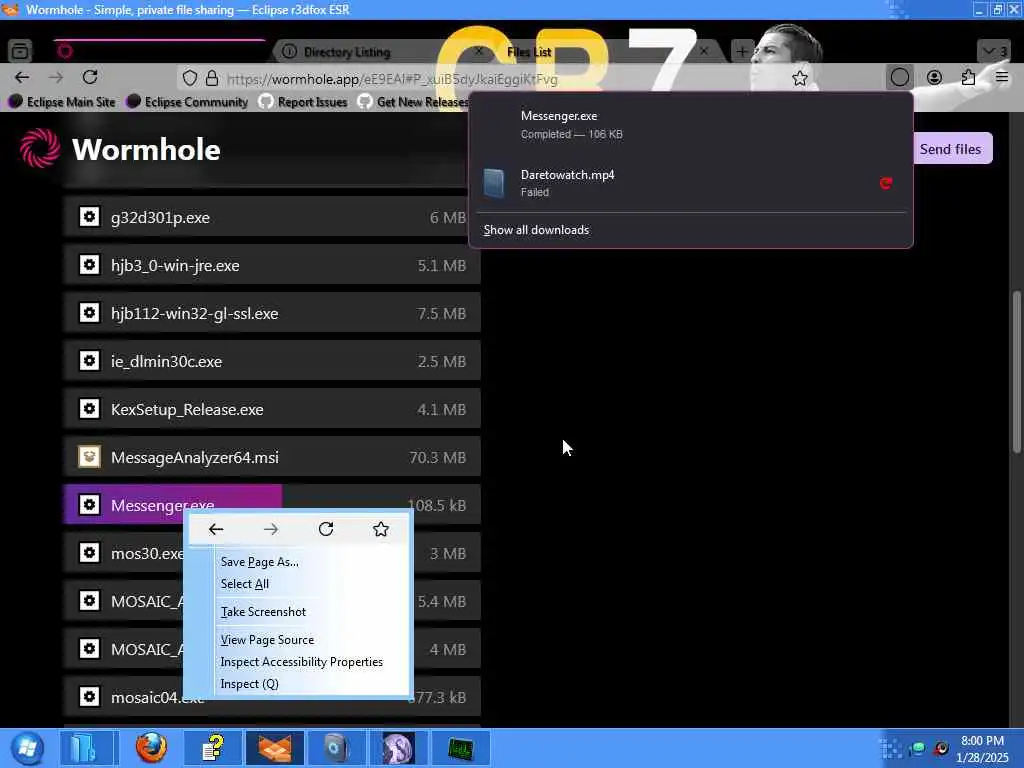Viewport: 1024px width, 768px height.
Task: Click context menu Reload icon
Action: pos(326,529)
